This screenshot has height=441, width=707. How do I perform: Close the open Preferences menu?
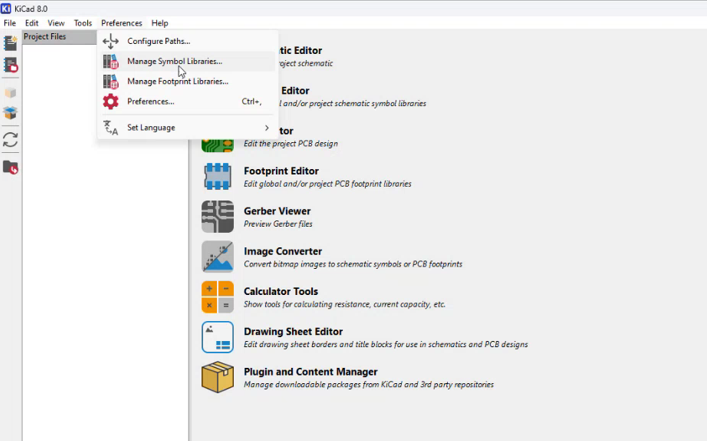click(121, 23)
